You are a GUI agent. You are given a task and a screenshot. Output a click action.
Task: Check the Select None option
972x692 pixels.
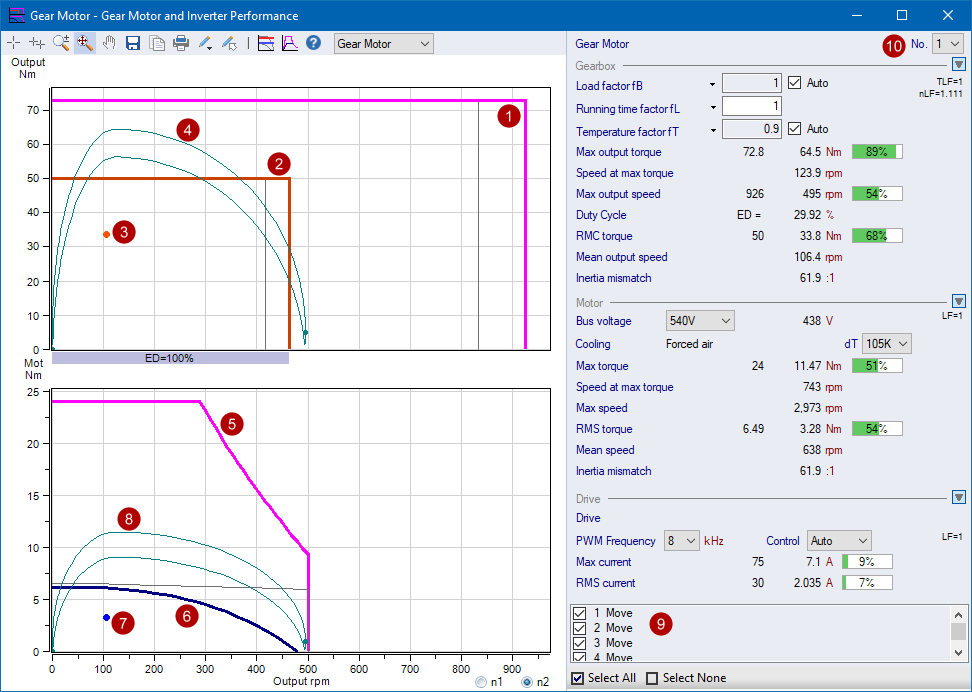(x=652, y=678)
